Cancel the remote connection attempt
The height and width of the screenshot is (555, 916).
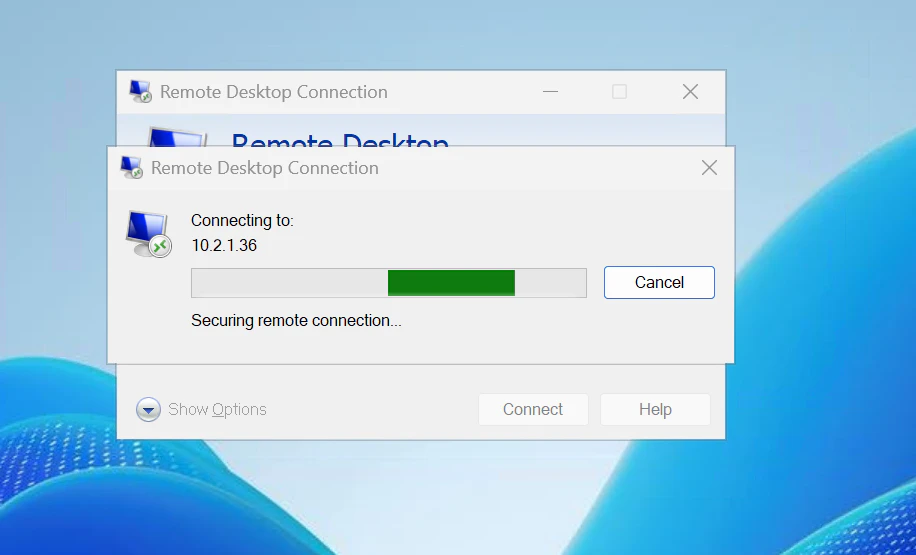(x=659, y=282)
